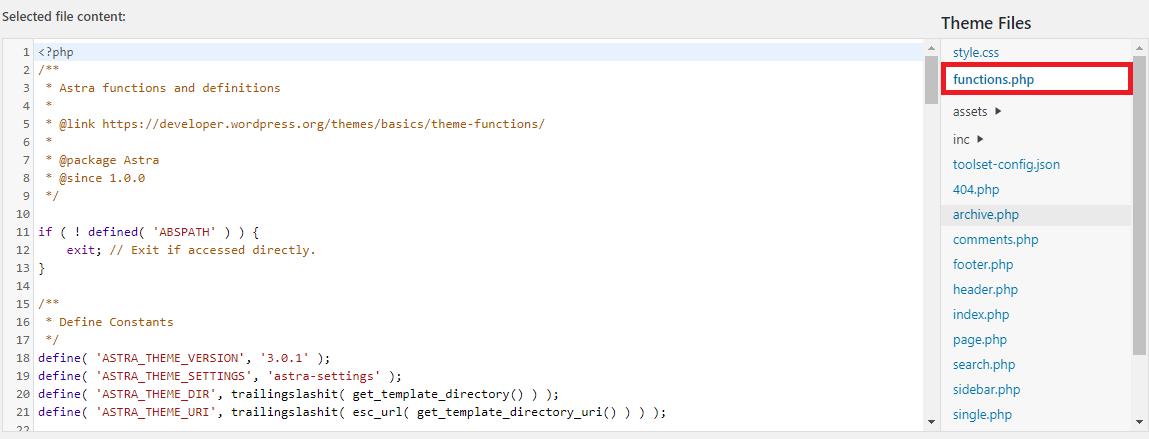Open 404.php theme file
The height and width of the screenshot is (439, 1149).
(x=976, y=190)
